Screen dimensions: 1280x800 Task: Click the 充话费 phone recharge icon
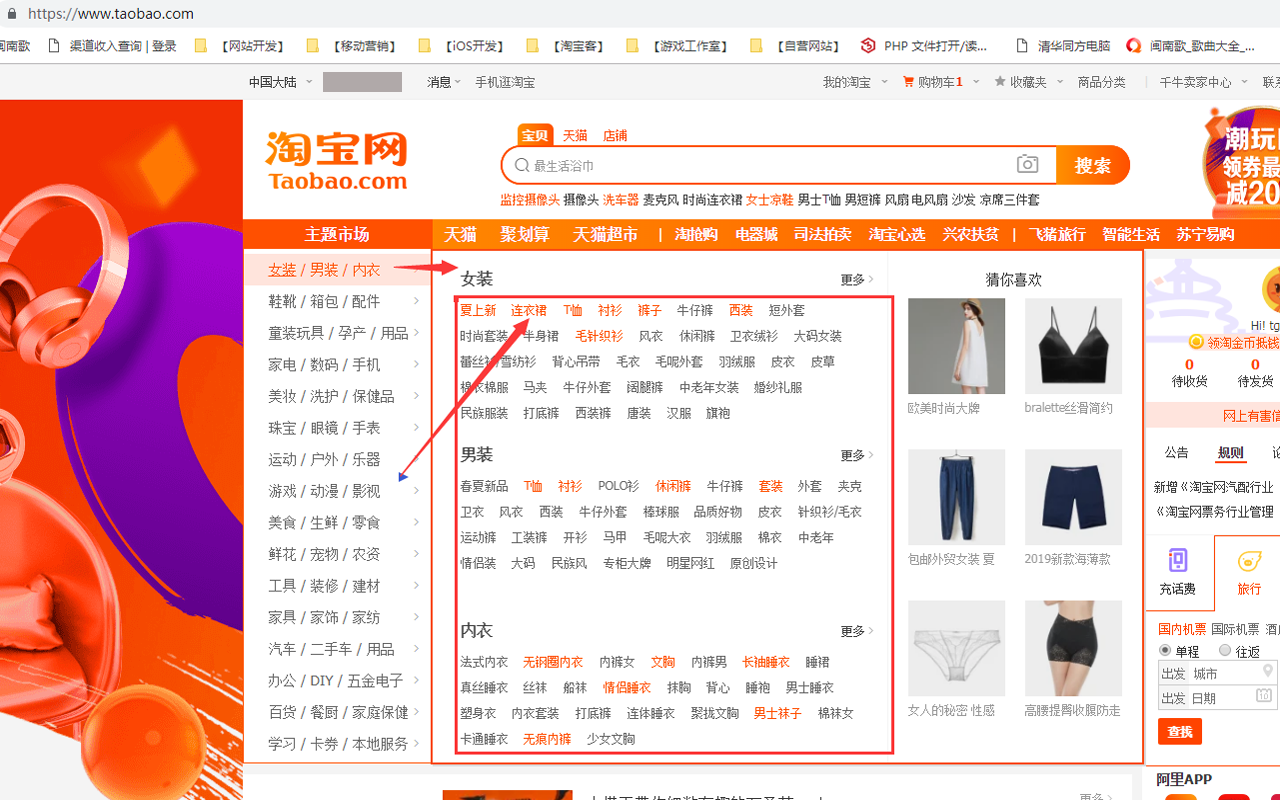(x=1177, y=560)
